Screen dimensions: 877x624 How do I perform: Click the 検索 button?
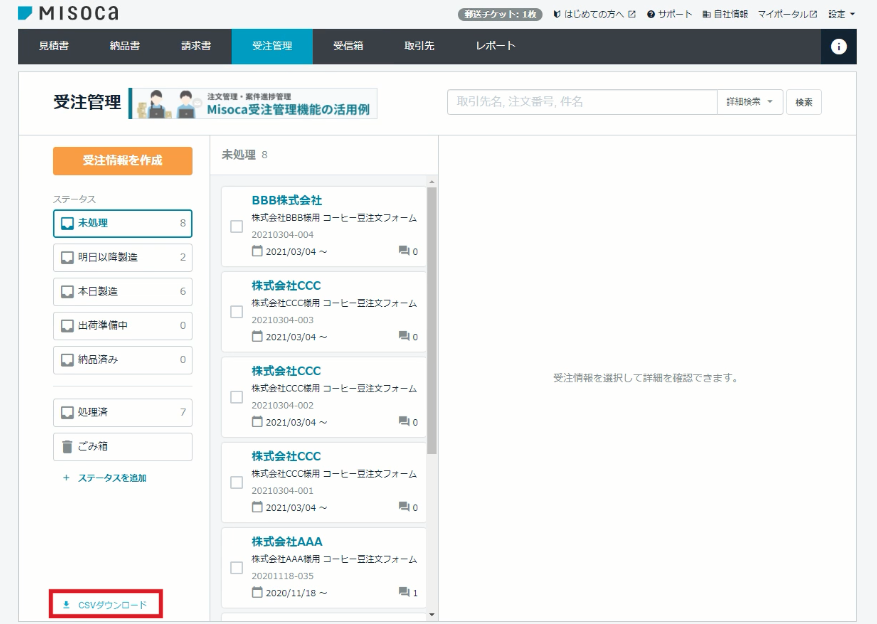(804, 102)
